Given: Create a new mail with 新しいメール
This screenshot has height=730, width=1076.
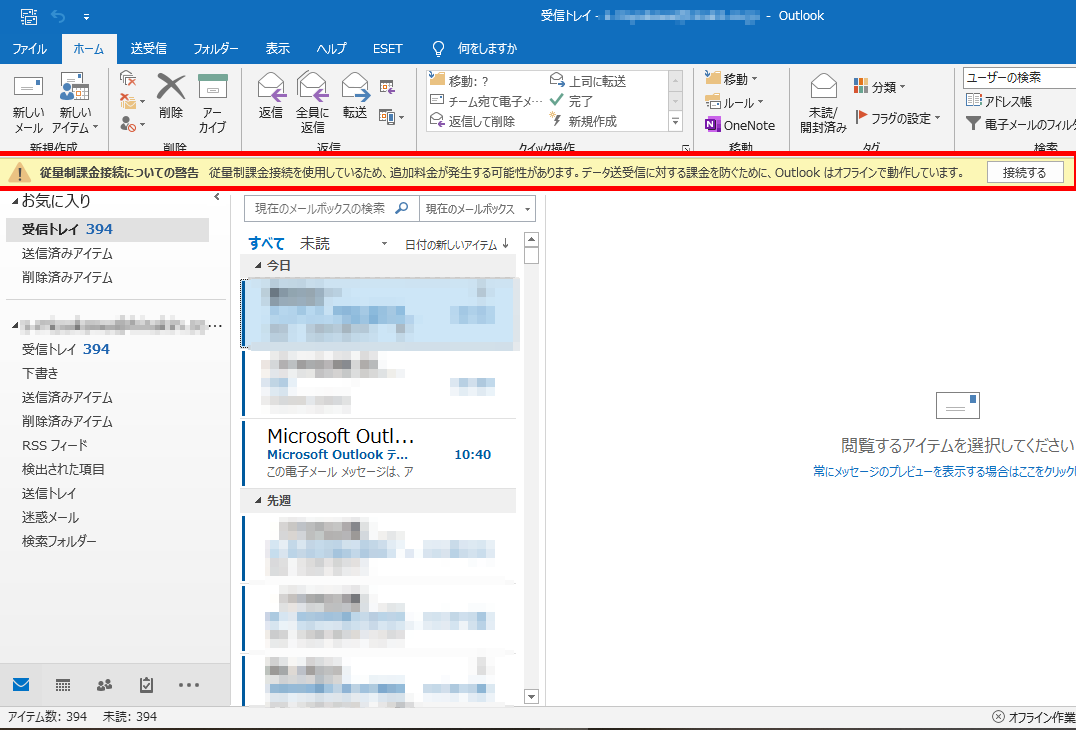Looking at the screenshot, I should (x=28, y=104).
